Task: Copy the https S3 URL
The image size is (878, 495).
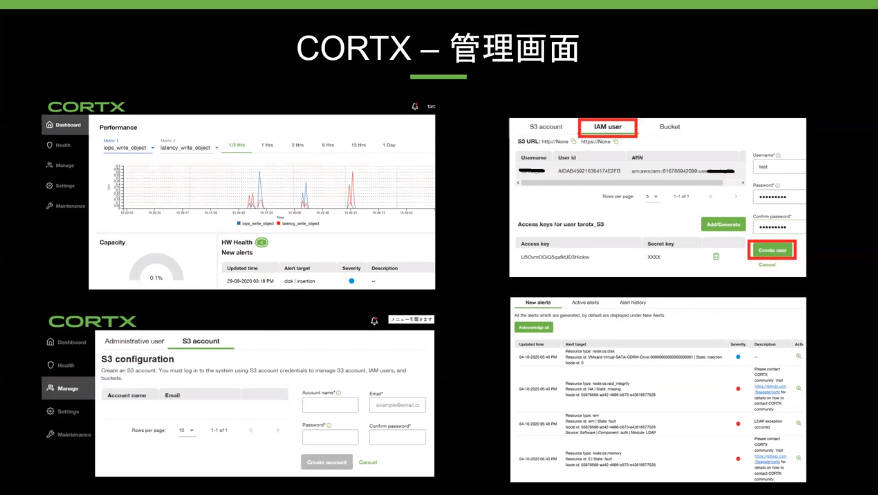Action: click(x=615, y=141)
